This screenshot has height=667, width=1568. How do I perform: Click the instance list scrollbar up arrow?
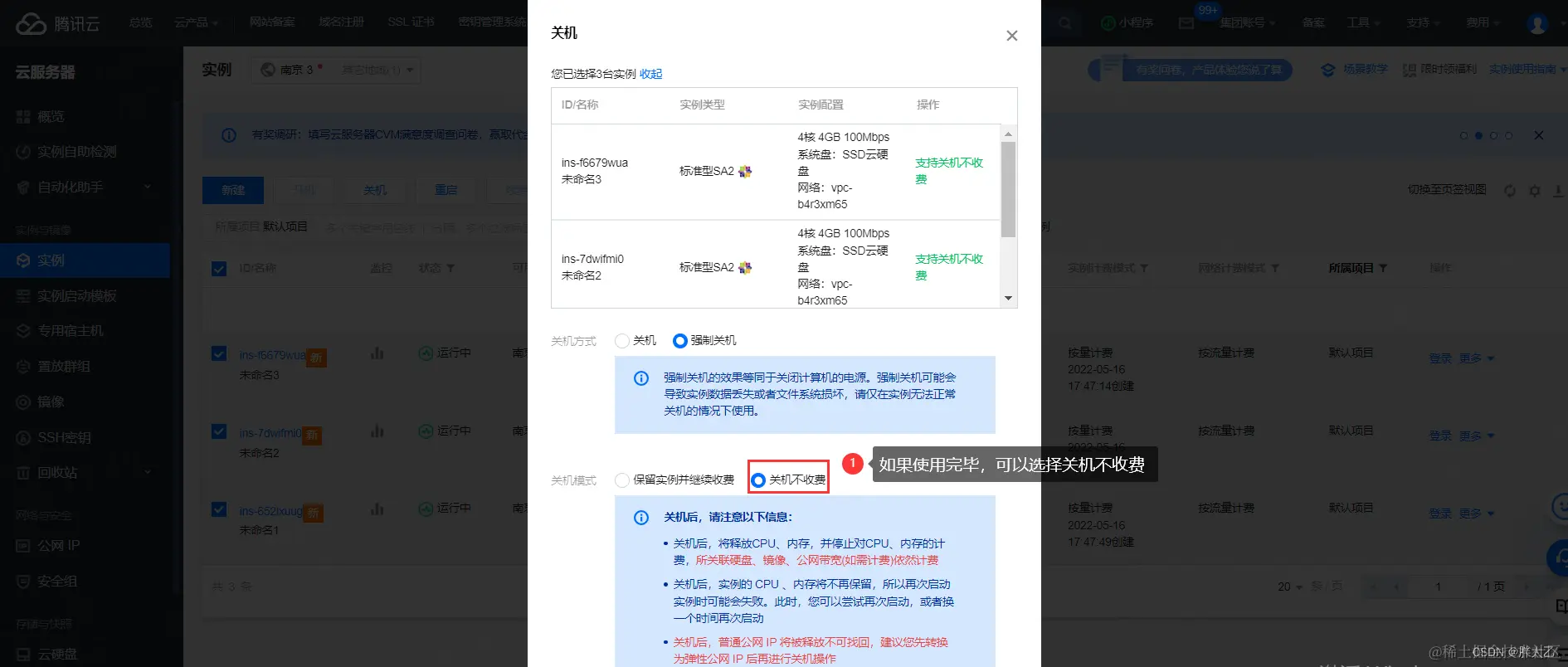(x=1008, y=134)
